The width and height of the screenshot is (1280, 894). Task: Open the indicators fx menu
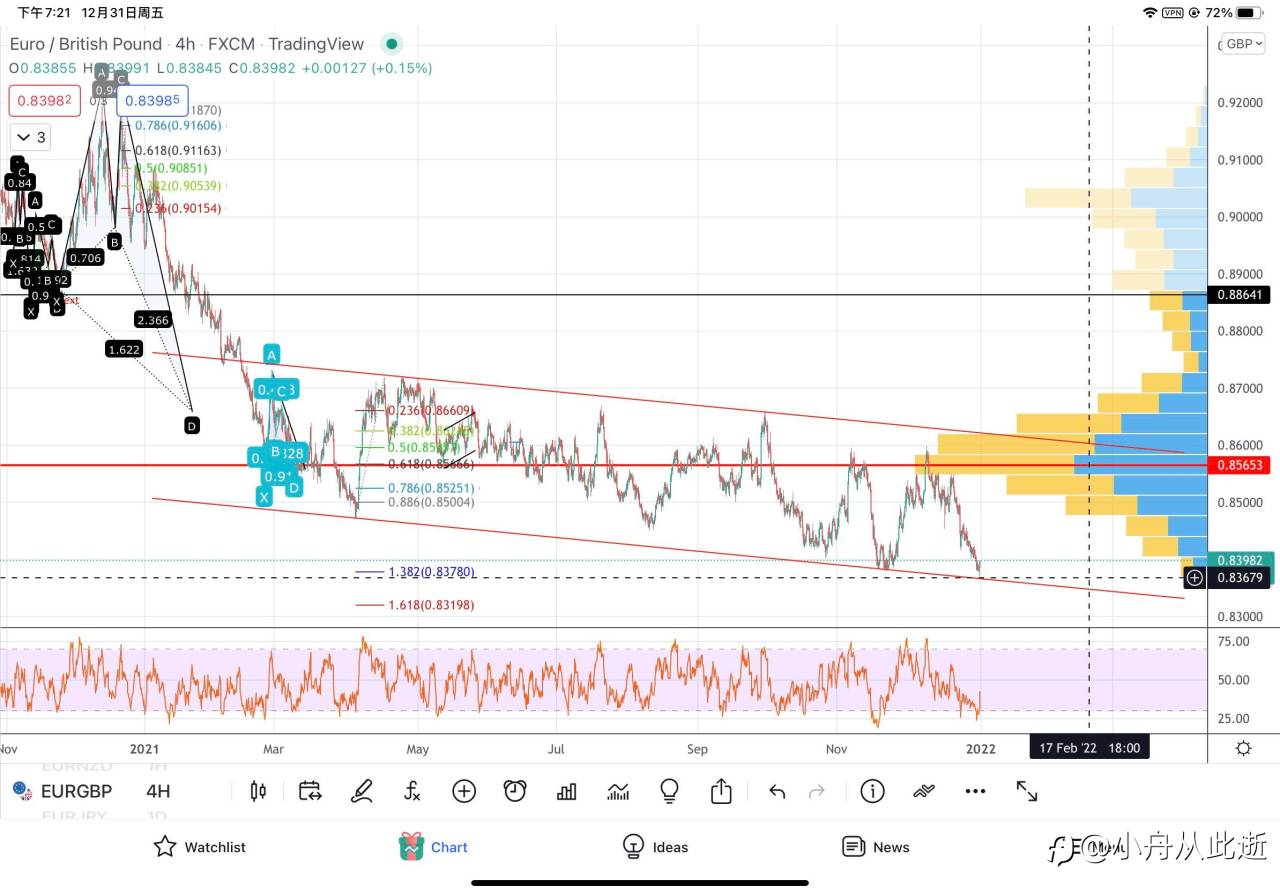pyautogui.click(x=412, y=791)
